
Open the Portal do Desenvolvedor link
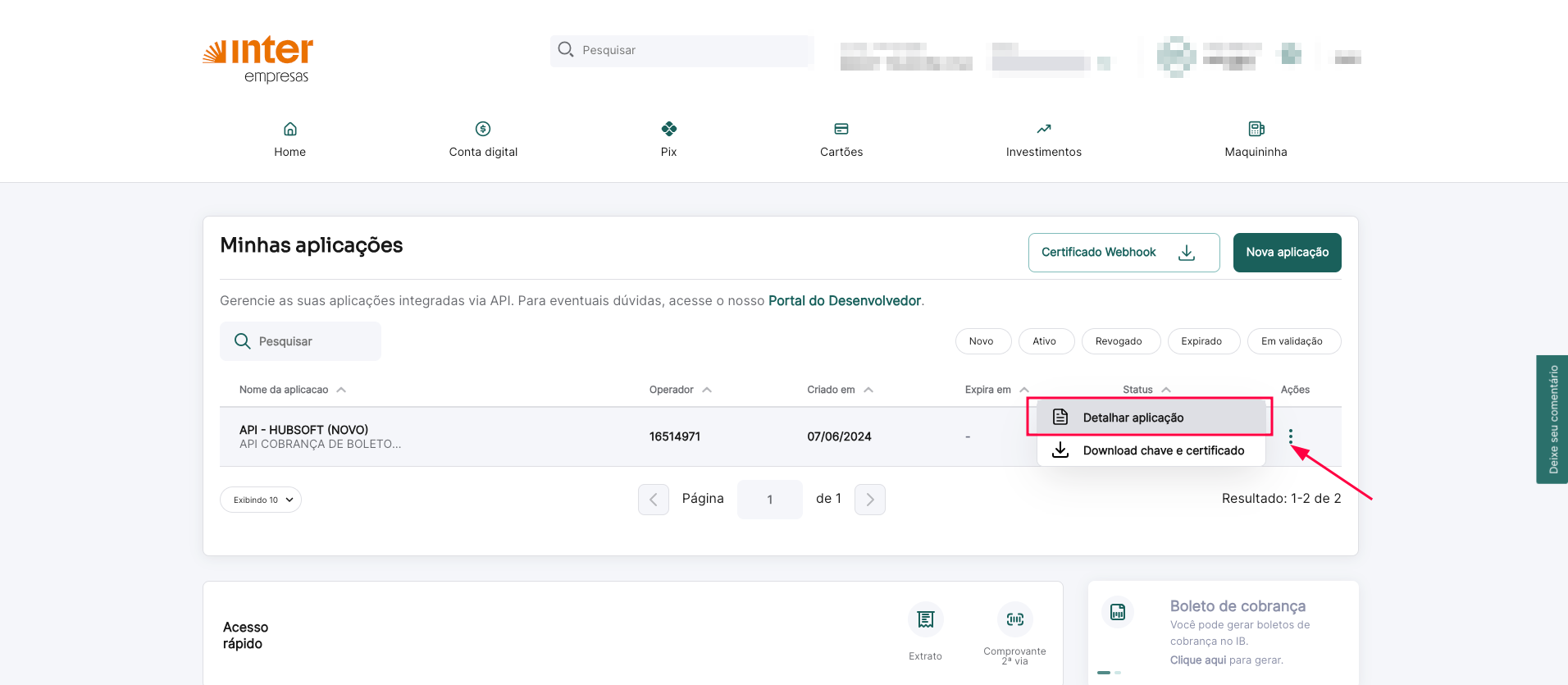click(x=845, y=301)
